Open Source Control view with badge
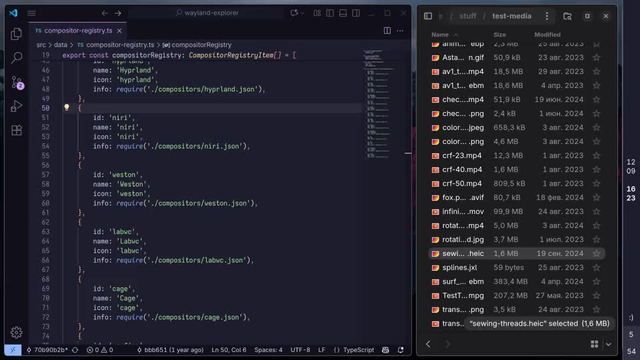 pos(17,82)
